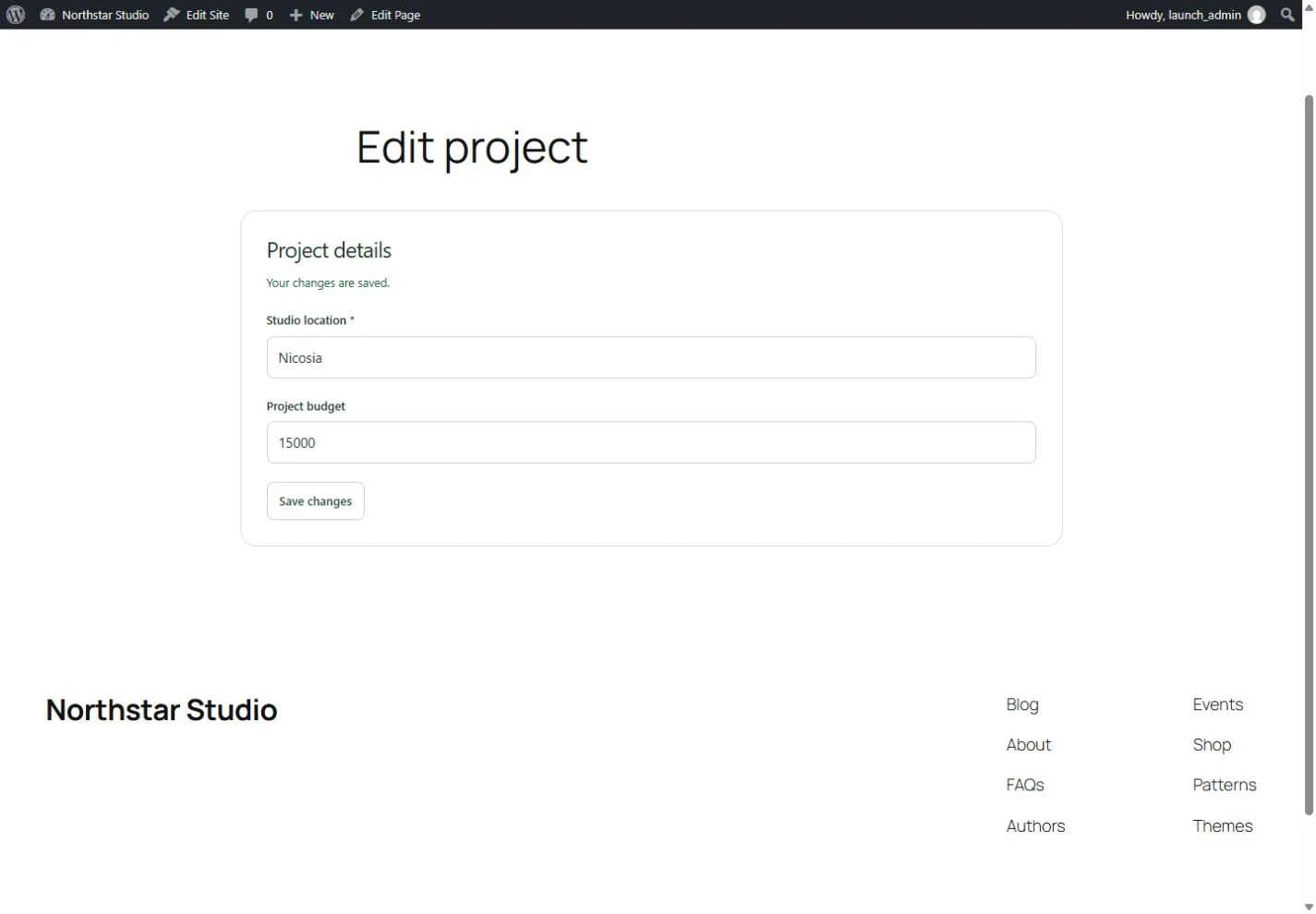Open the Events footer link
The width and height of the screenshot is (1316, 914).
pos(1218,704)
